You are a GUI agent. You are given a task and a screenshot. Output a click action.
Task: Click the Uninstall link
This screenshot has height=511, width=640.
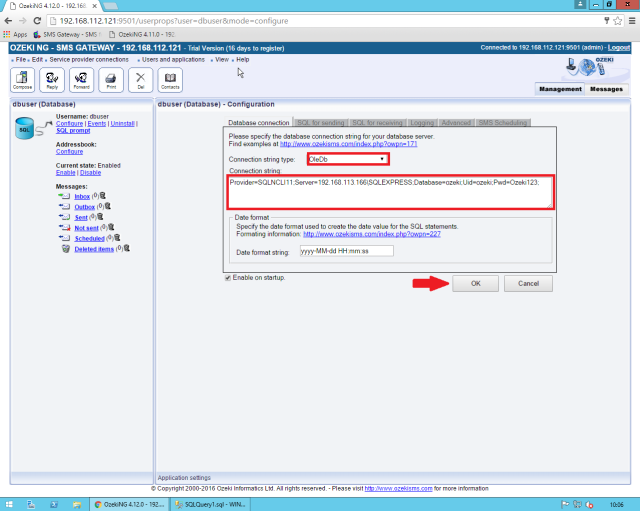(122, 123)
